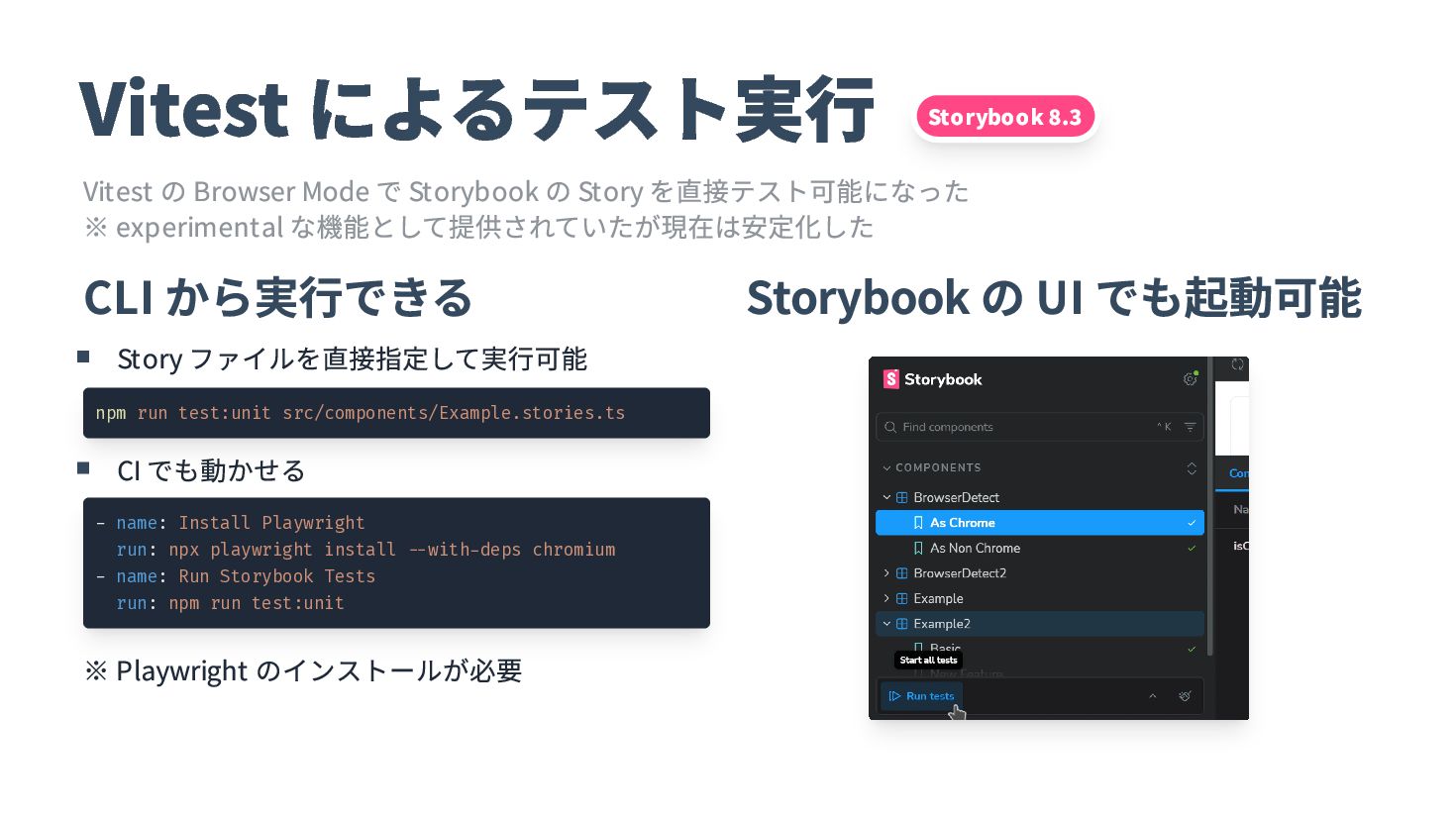
Task: Select the BrowserDetect component label
Action: [956, 497]
